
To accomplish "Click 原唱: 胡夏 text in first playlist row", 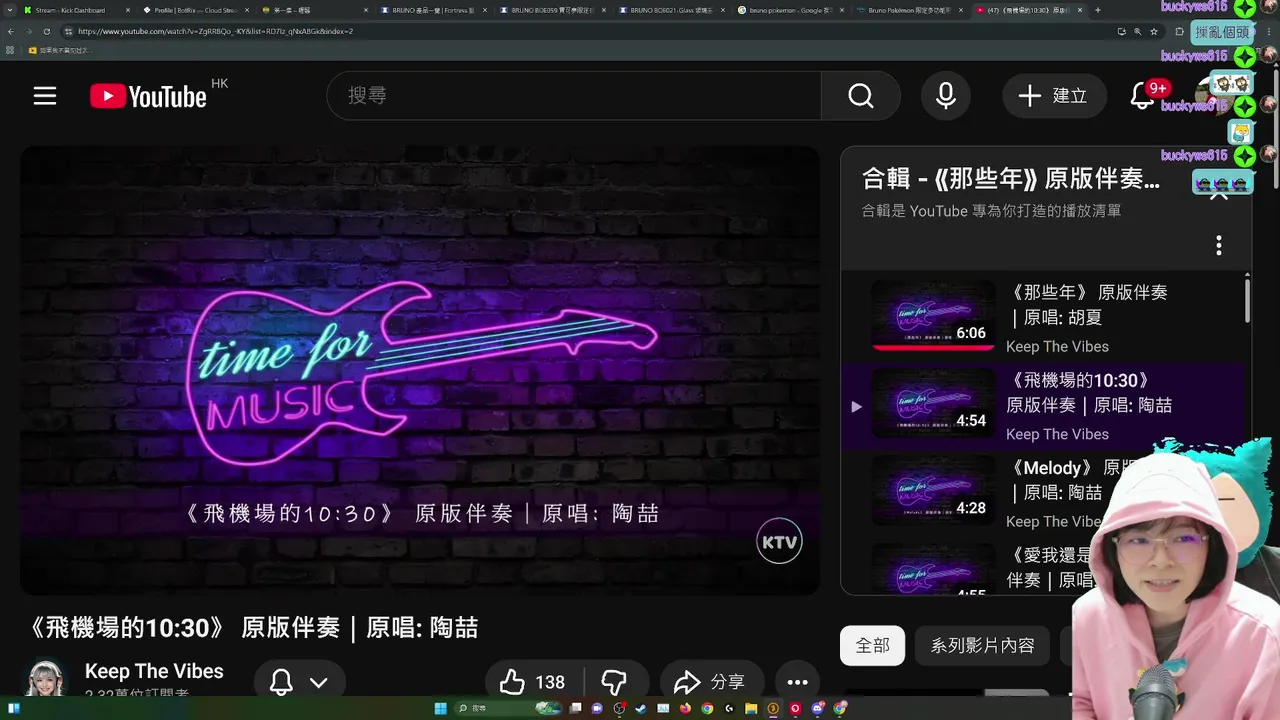I will 1064,318.
